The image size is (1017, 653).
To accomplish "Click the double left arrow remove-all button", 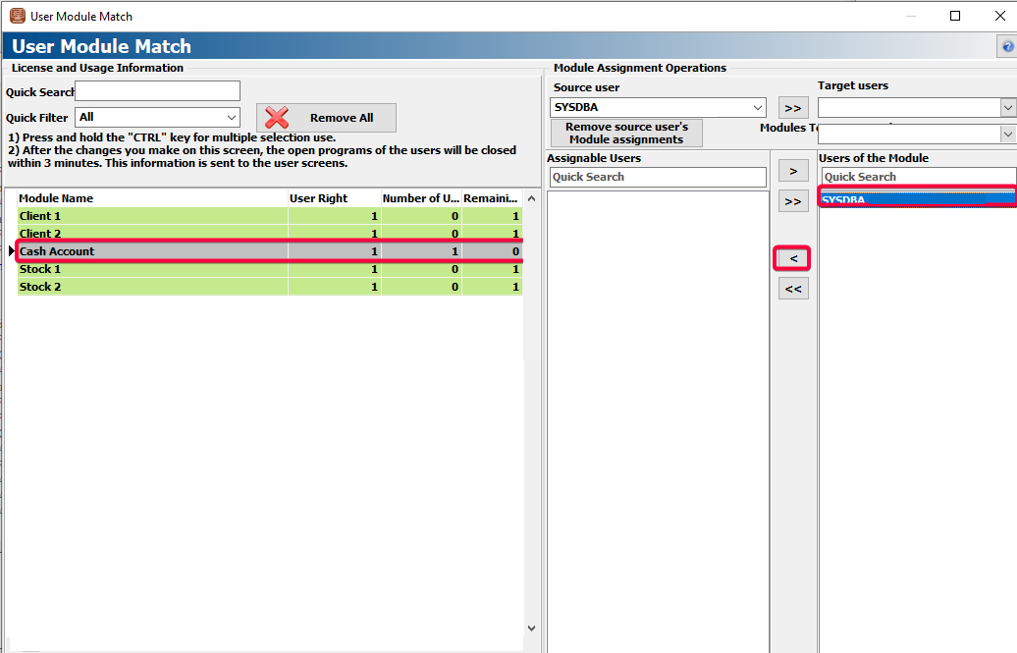I will point(793,289).
